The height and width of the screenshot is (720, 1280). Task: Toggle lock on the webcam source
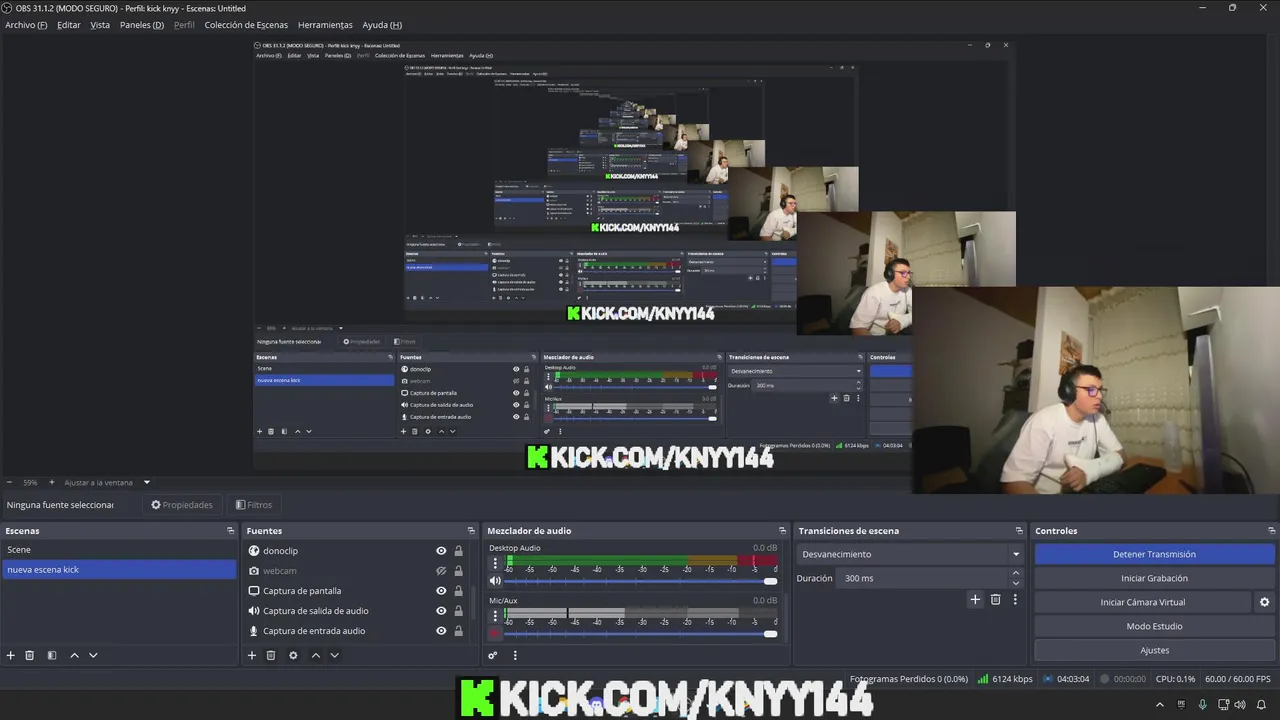point(458,571)
